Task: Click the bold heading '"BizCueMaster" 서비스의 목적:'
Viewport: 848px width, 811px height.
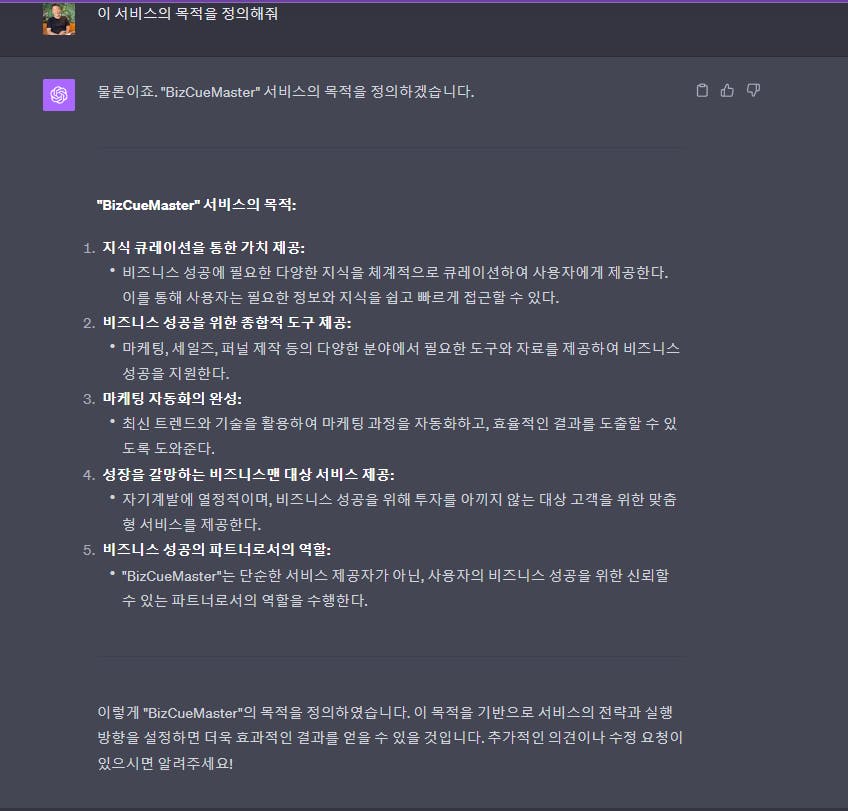Action: pos(196,205)
